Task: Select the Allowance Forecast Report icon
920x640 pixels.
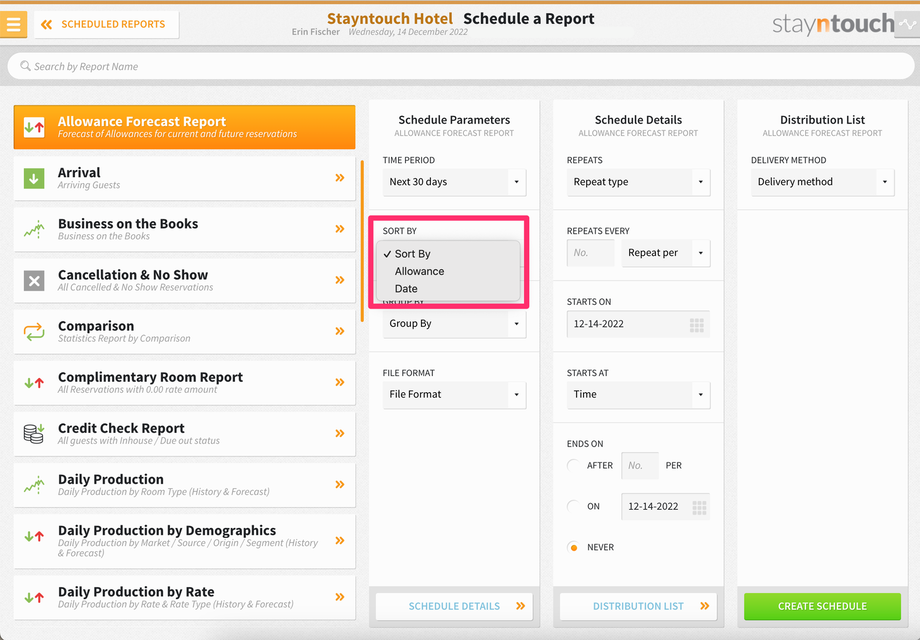Action: 34,127
